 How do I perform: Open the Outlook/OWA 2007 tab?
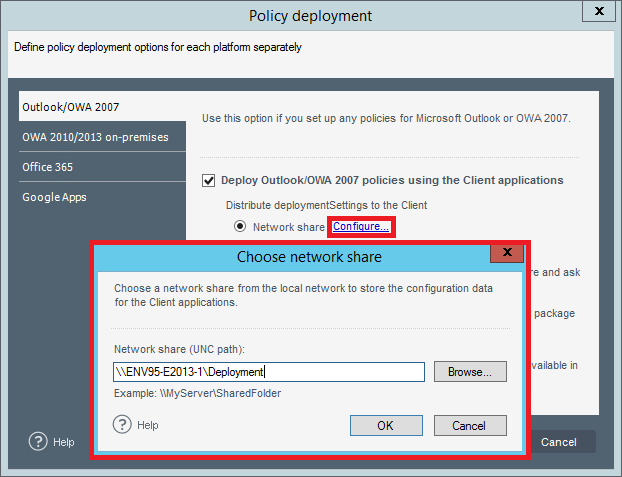(x=102, y=106)
